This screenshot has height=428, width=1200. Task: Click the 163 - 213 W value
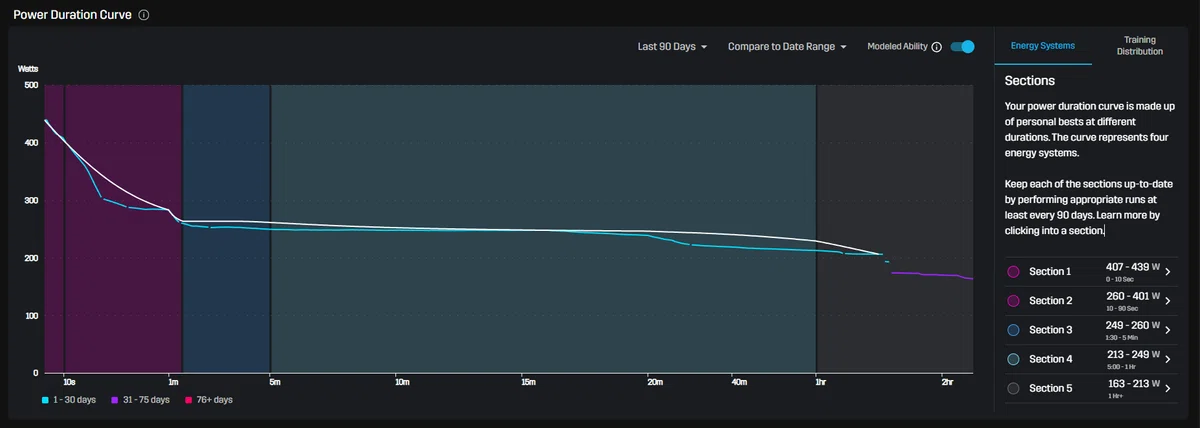1132,384
